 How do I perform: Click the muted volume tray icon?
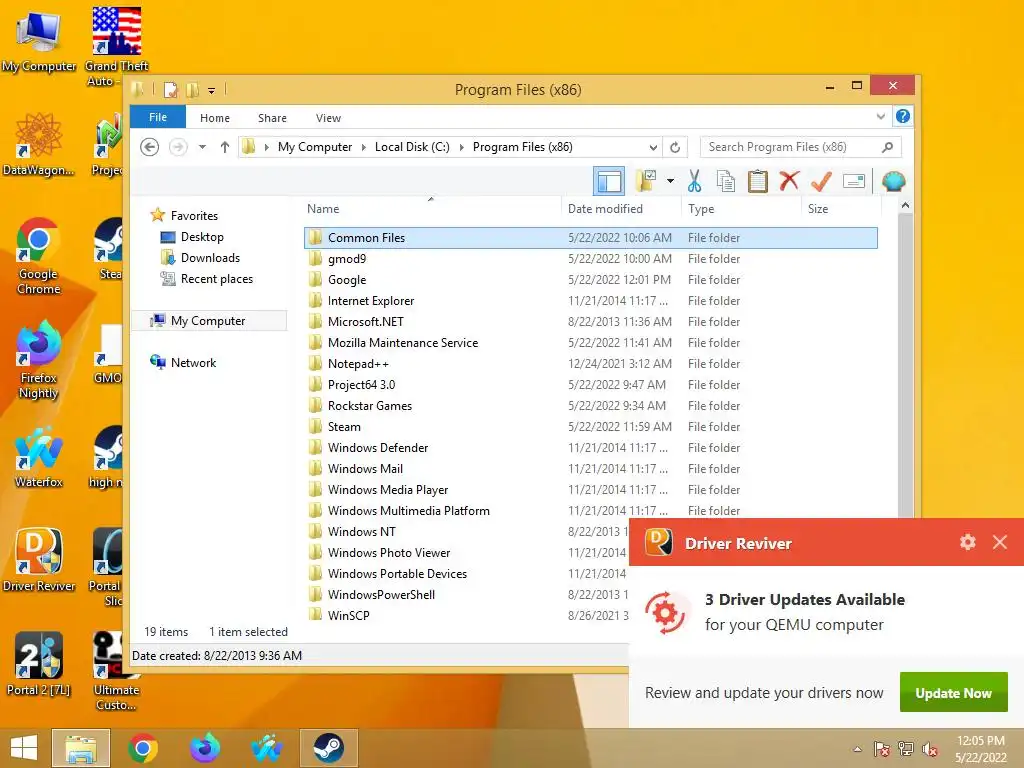(x=929, y=749)
